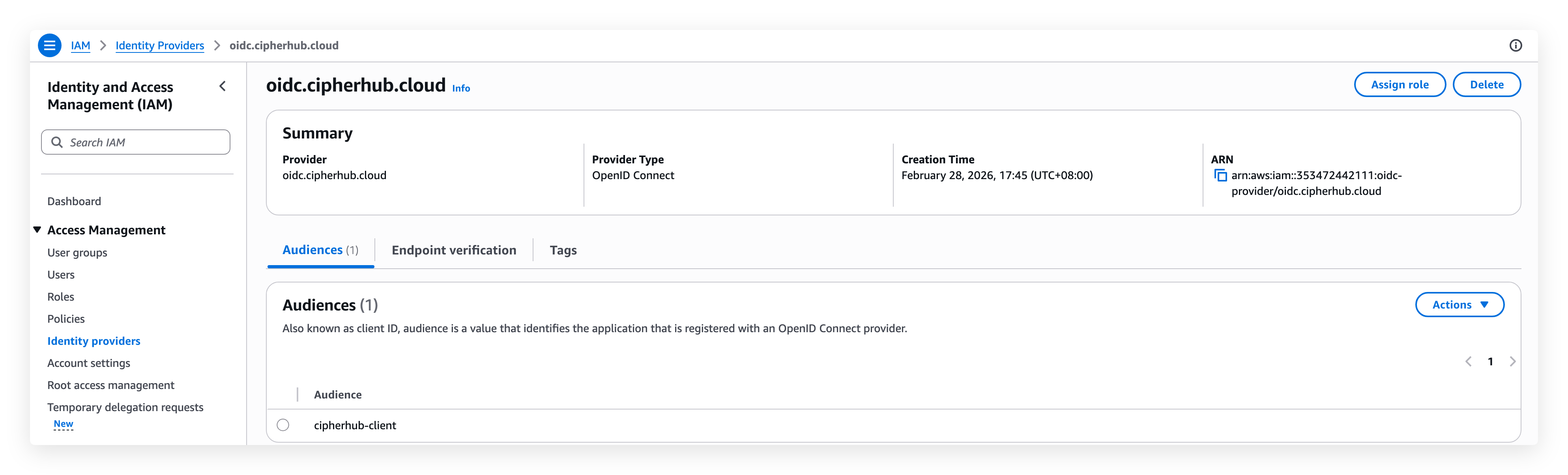1568x475 pixels.
Task: Select the cipherhub-client audience radio button
Action: 283,425
